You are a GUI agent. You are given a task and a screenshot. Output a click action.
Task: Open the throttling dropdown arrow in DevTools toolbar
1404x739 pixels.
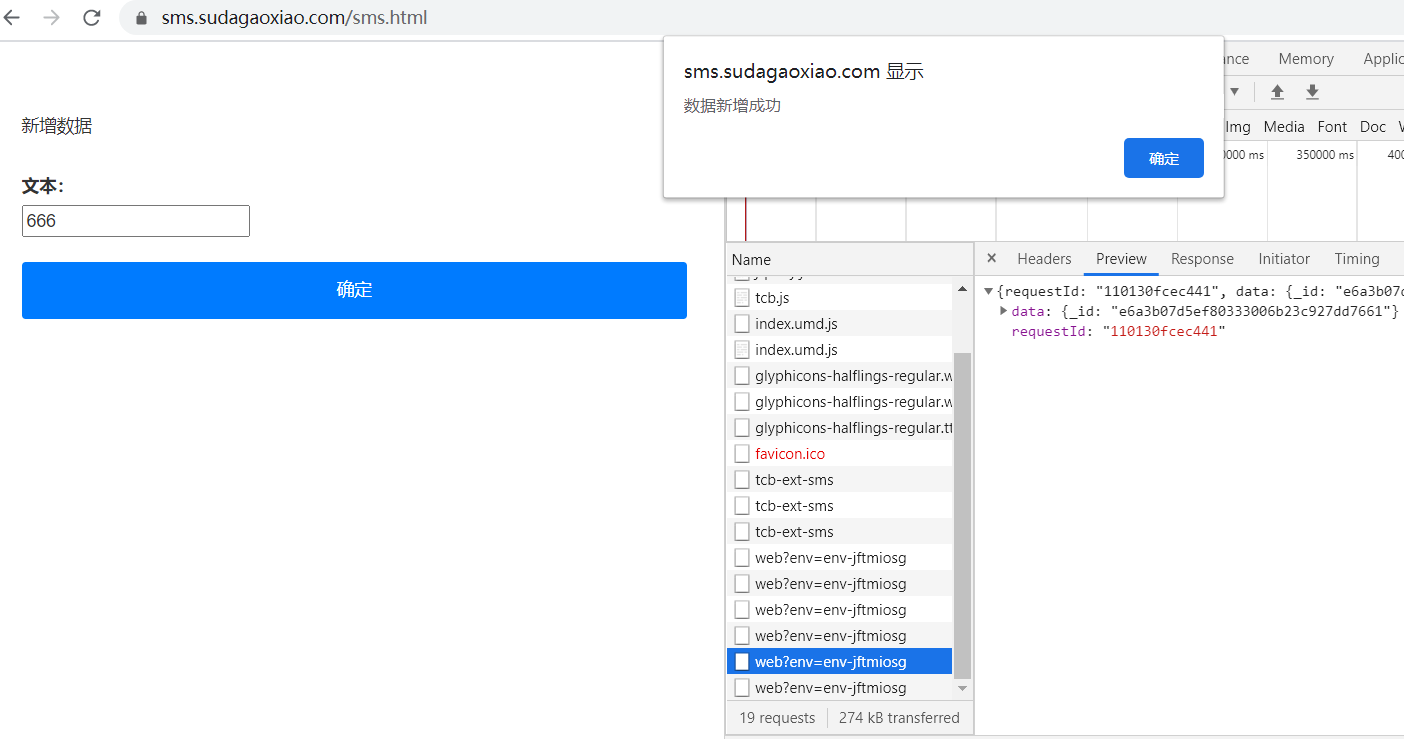[1234, 92]
